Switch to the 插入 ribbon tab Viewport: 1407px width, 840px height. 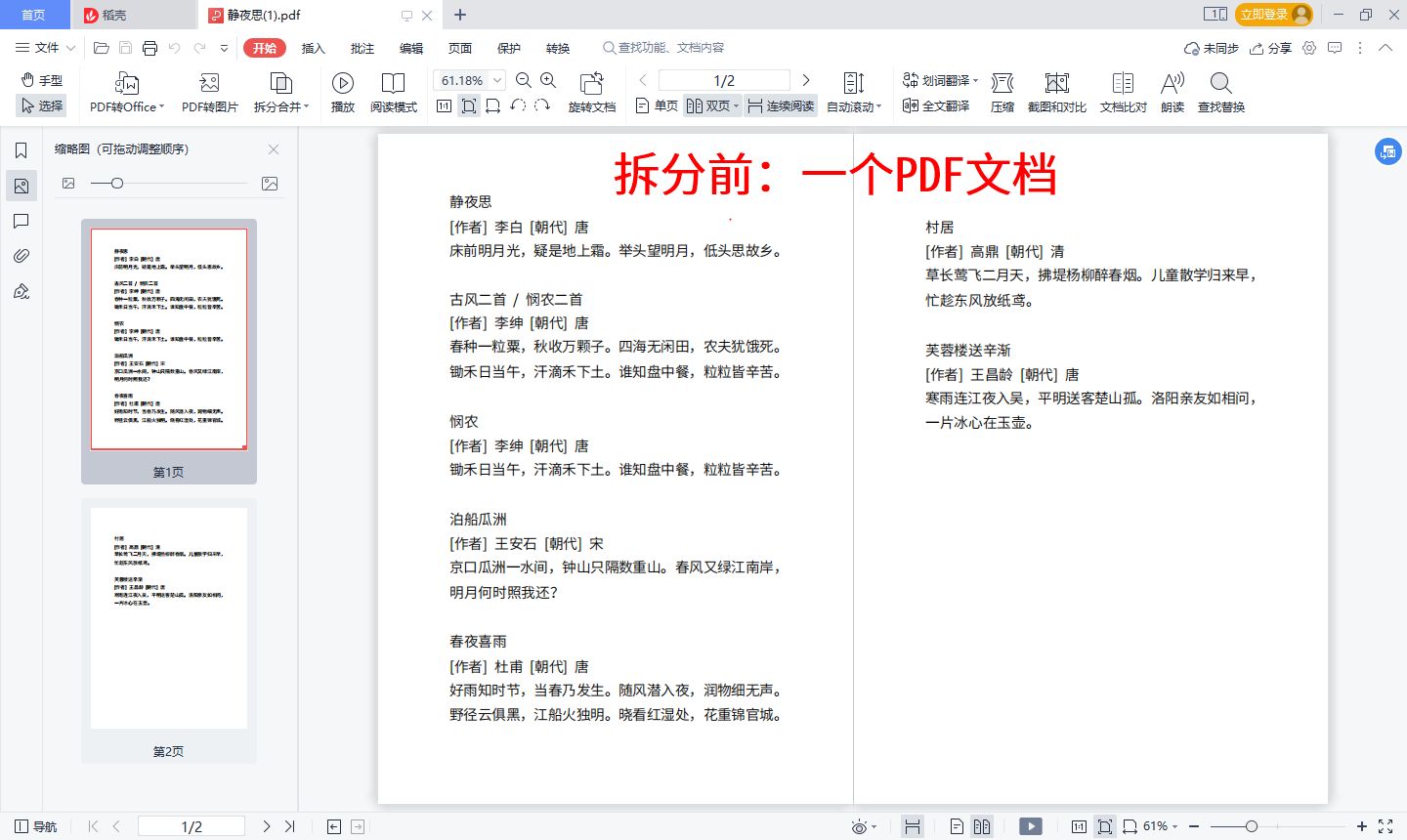(x=314, y=48)
